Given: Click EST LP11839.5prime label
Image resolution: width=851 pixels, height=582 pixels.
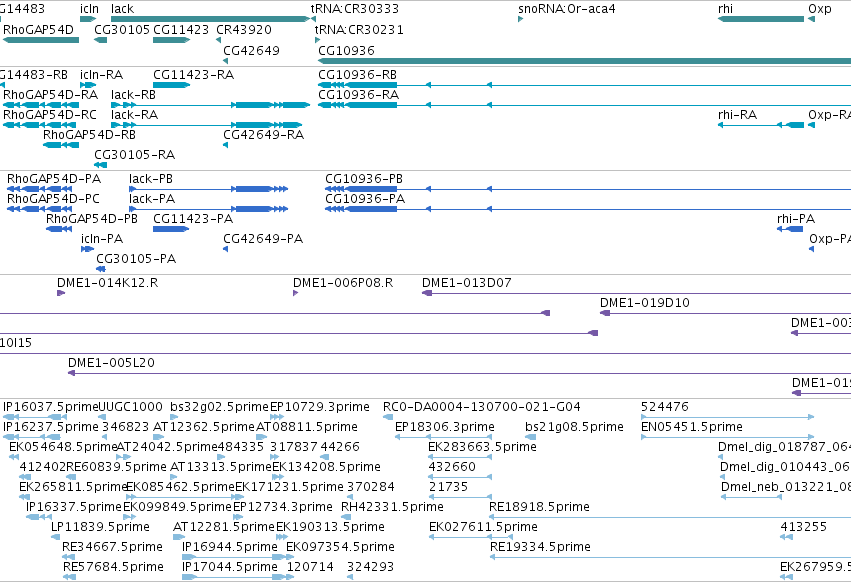Looking at the screenshot, I should (100, 527).
